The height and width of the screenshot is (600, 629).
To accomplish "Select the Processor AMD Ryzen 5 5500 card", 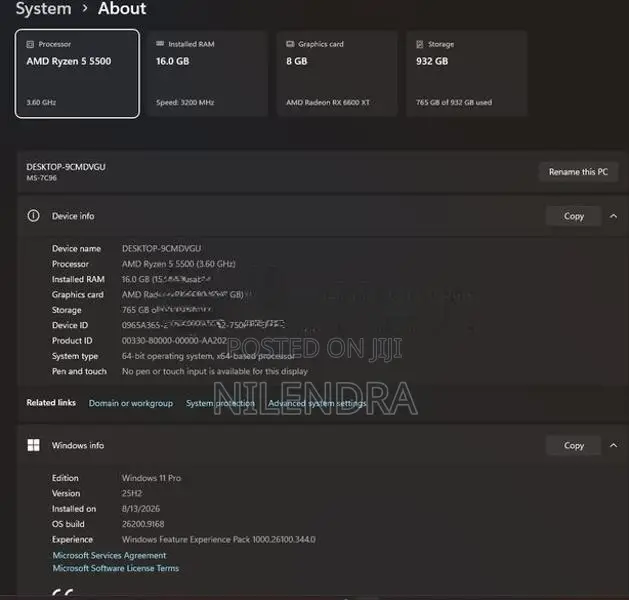I will (x=77, y=73).
